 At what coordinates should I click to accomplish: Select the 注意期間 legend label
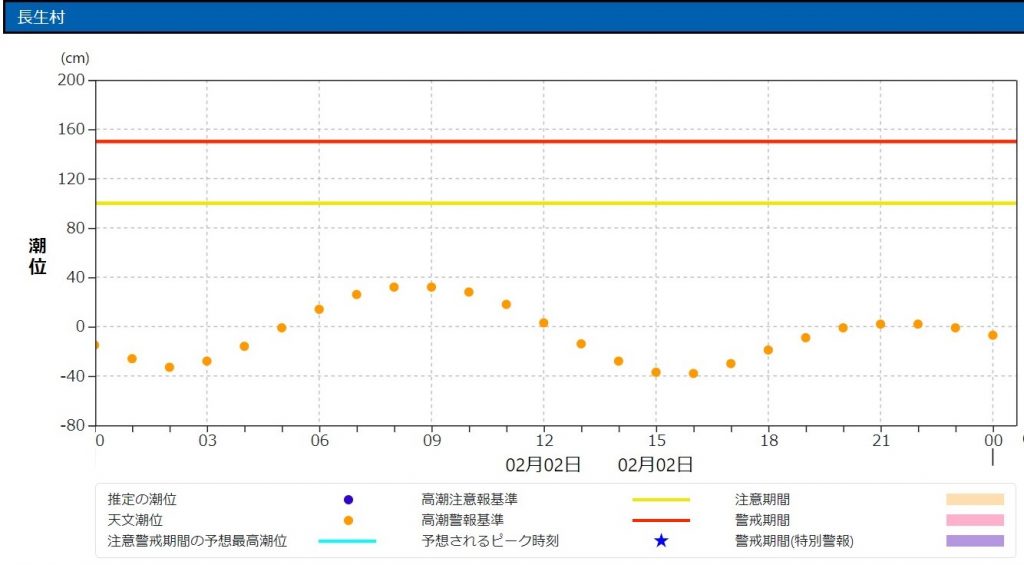(x=762, y=500)
